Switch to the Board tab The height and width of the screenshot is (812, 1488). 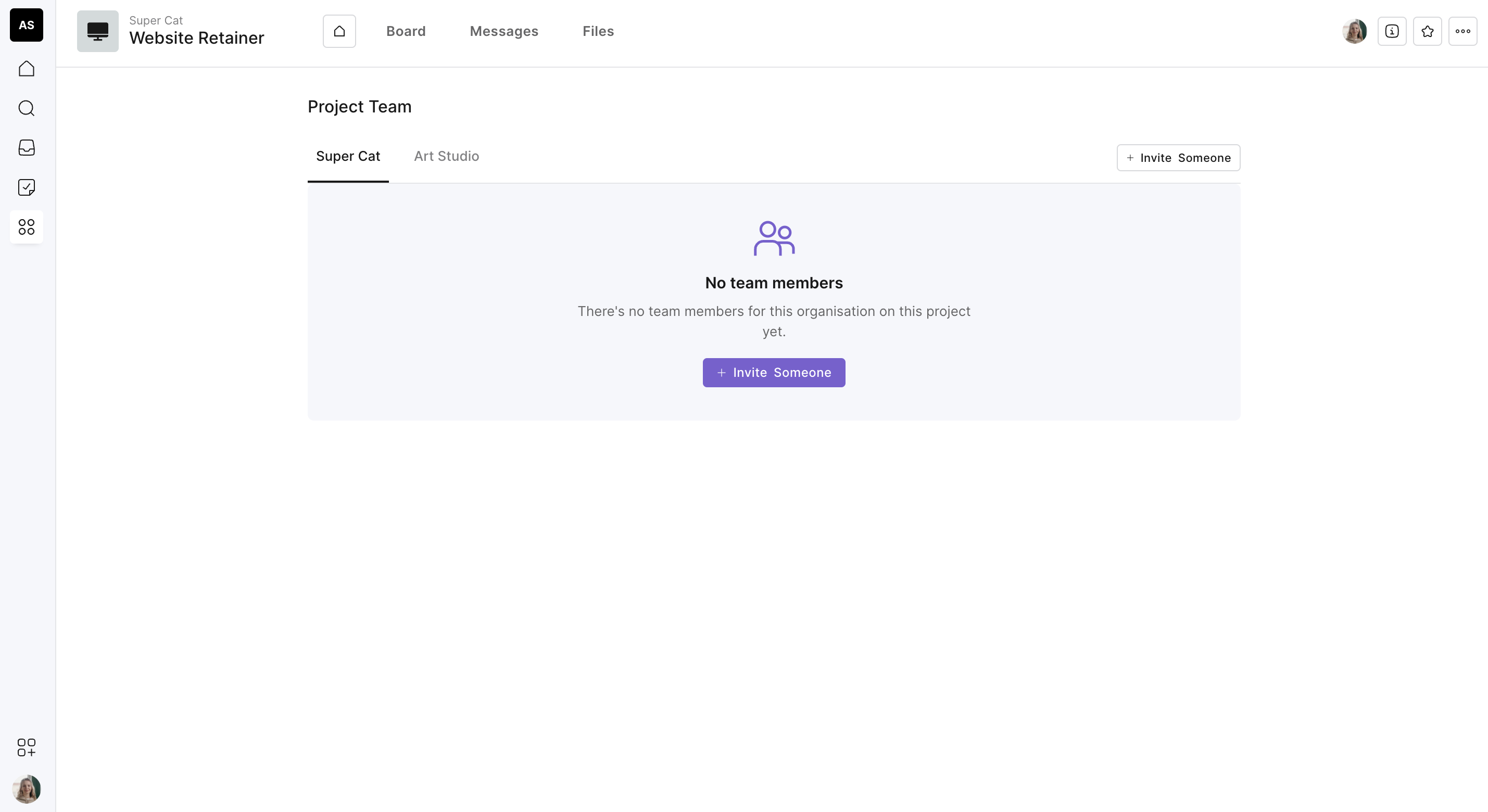(x=406, y=31)
